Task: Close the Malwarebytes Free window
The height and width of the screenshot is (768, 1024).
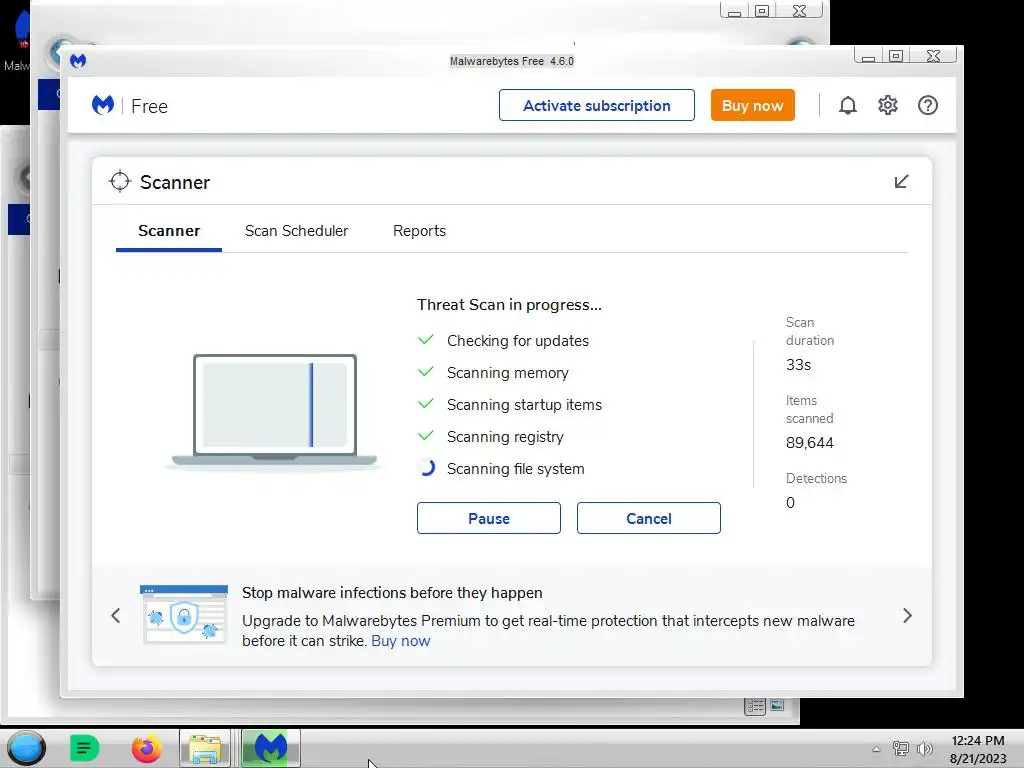Action: point(934,56)
